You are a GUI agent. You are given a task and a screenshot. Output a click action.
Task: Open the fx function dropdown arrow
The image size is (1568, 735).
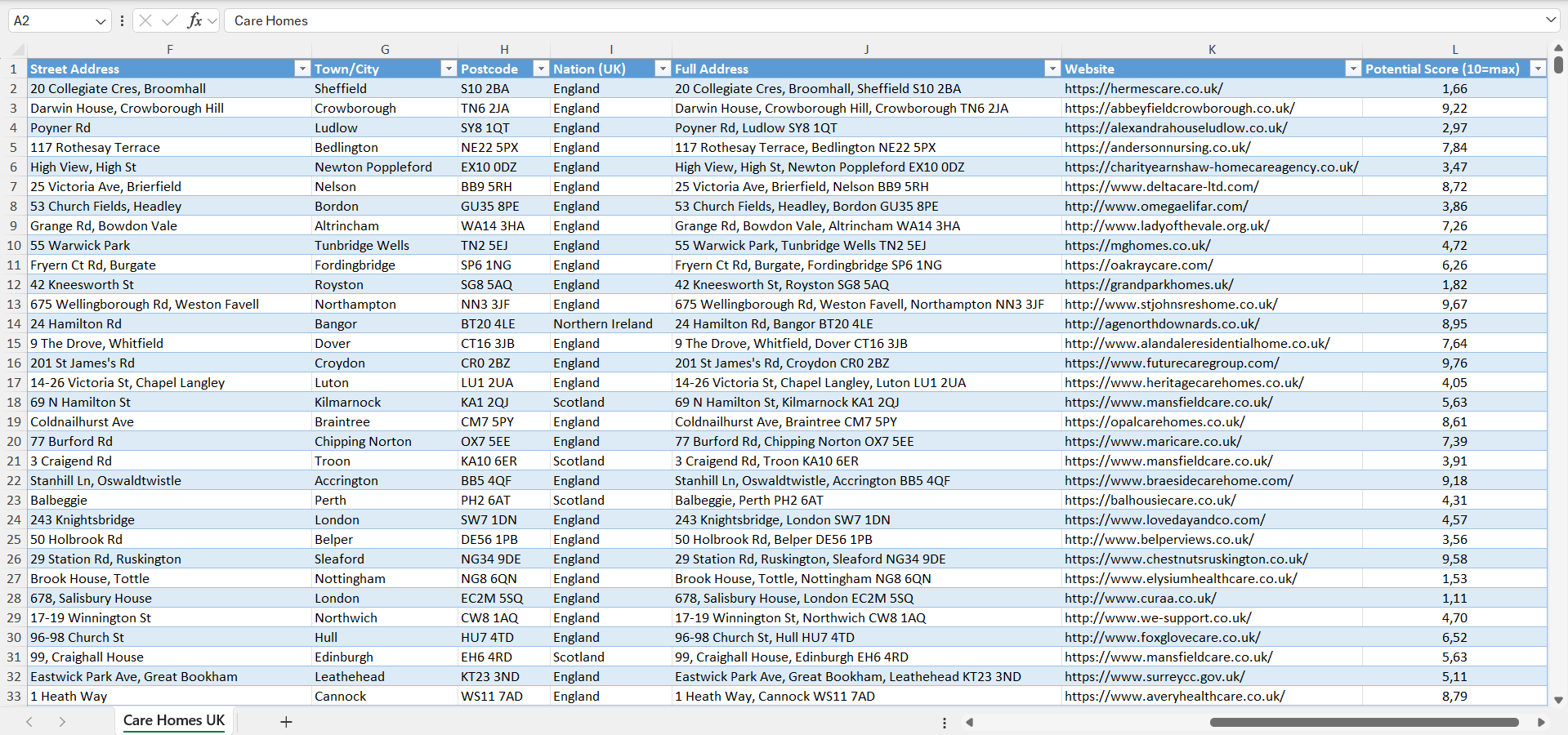point(212,20)
